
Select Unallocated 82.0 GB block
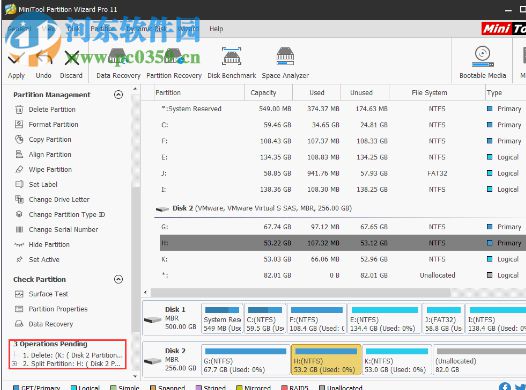point(480,360)
